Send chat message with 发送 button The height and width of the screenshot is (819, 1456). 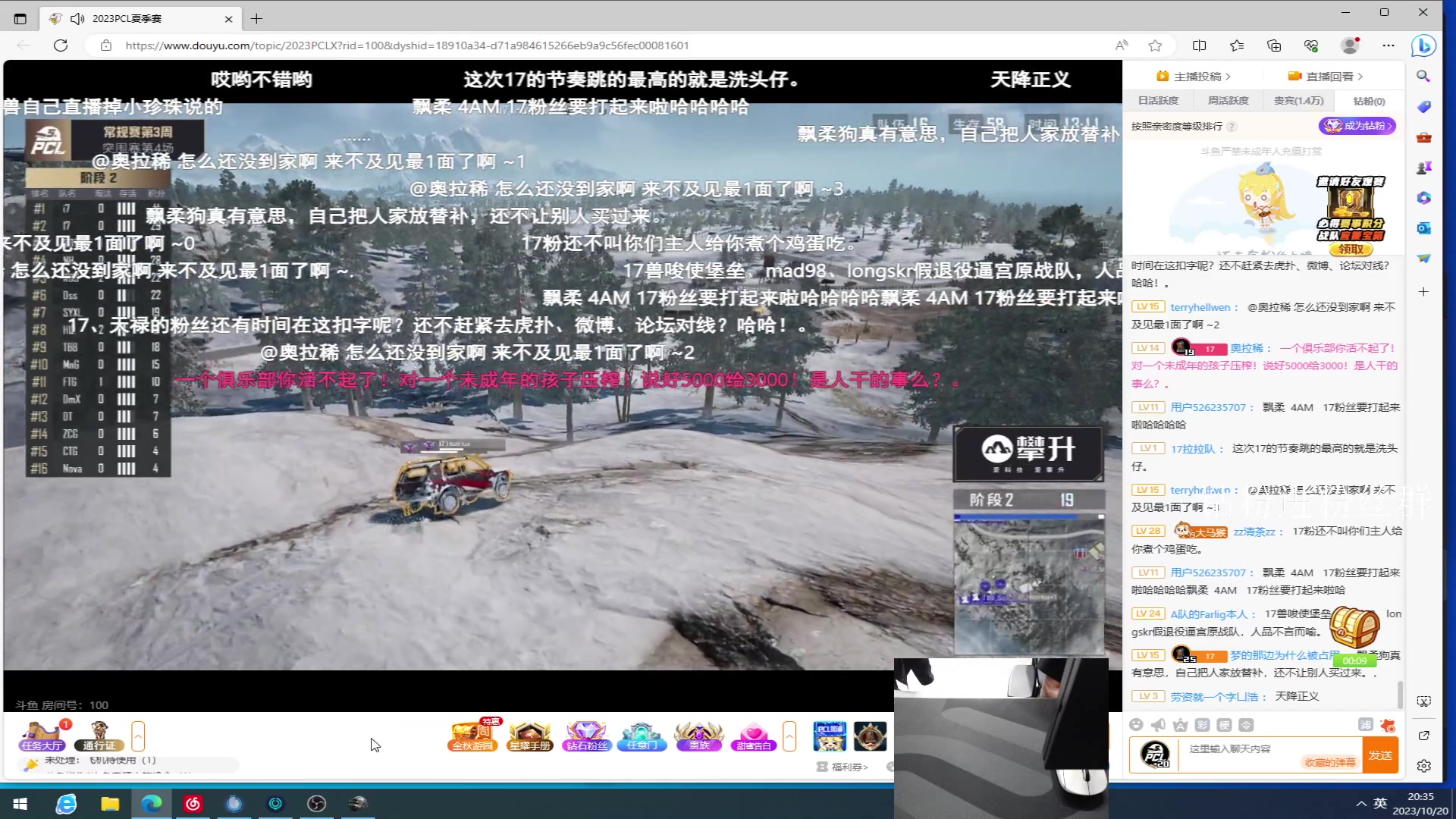click(x=1380, y=755)
